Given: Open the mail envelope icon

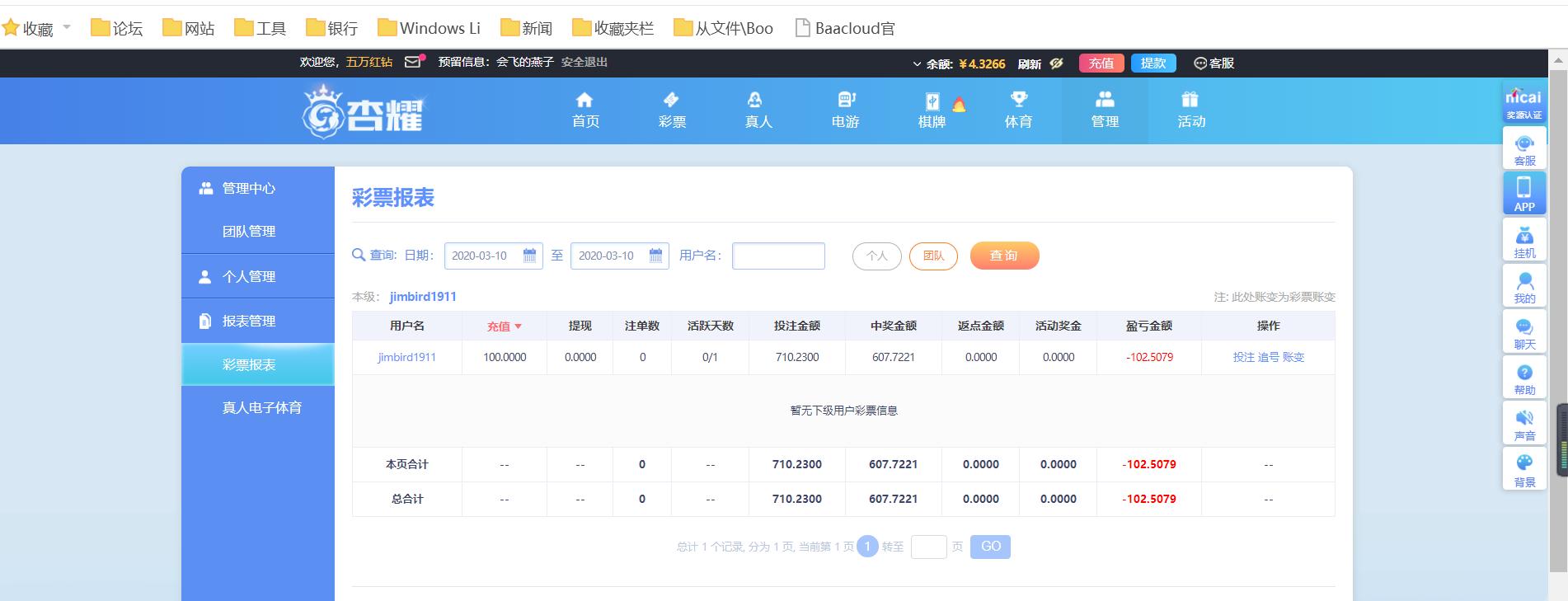Looking at the screenshot, I should point(413,62).
